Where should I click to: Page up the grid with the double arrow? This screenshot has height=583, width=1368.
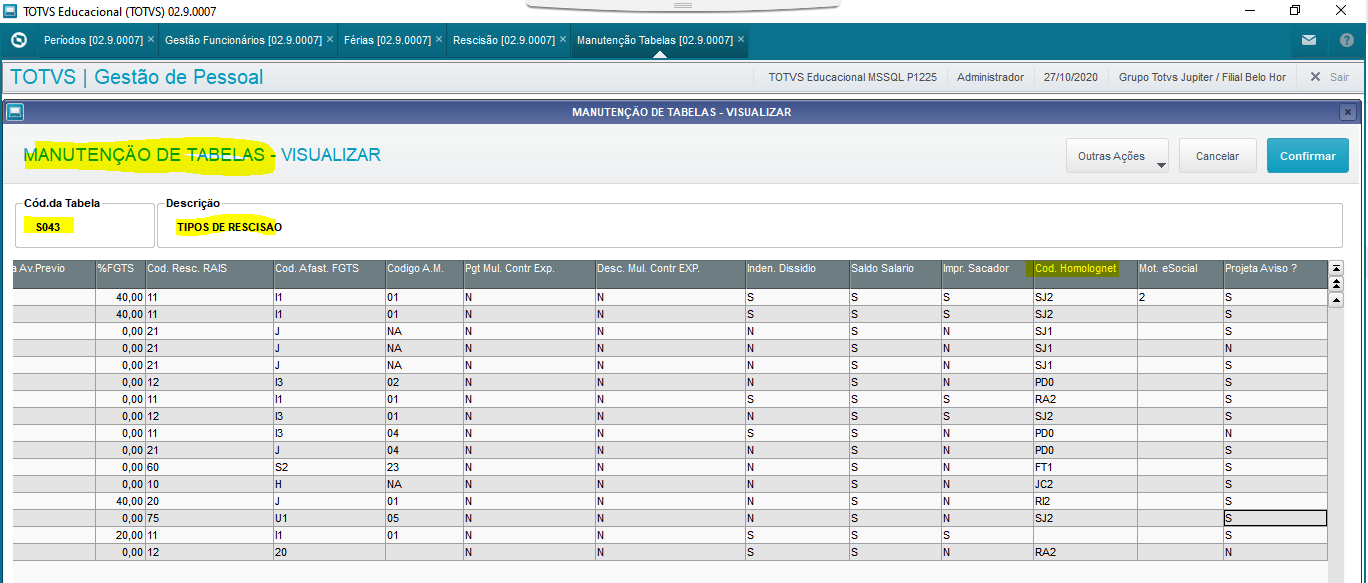(x=1335, y=284)
